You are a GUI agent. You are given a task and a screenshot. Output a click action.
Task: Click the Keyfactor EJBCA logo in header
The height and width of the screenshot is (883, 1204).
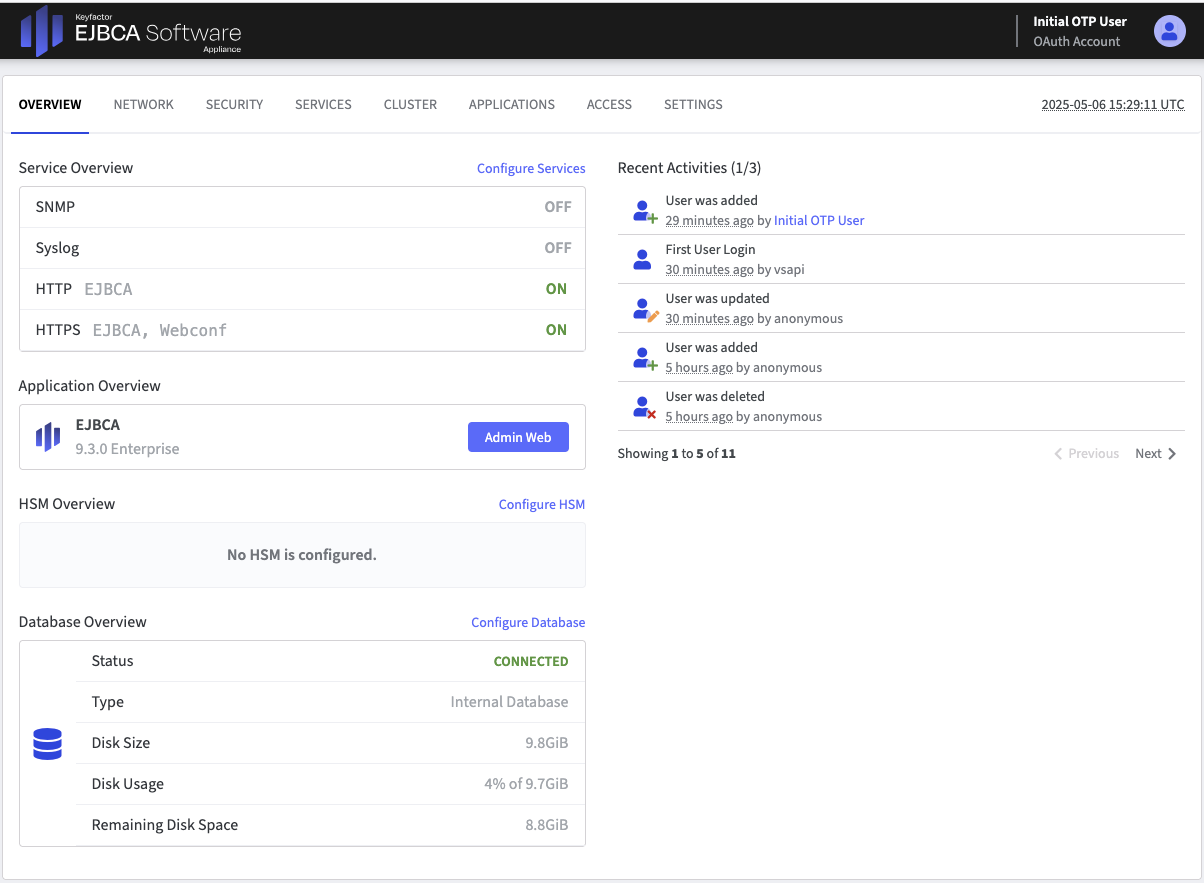click(x=131, y=31)
